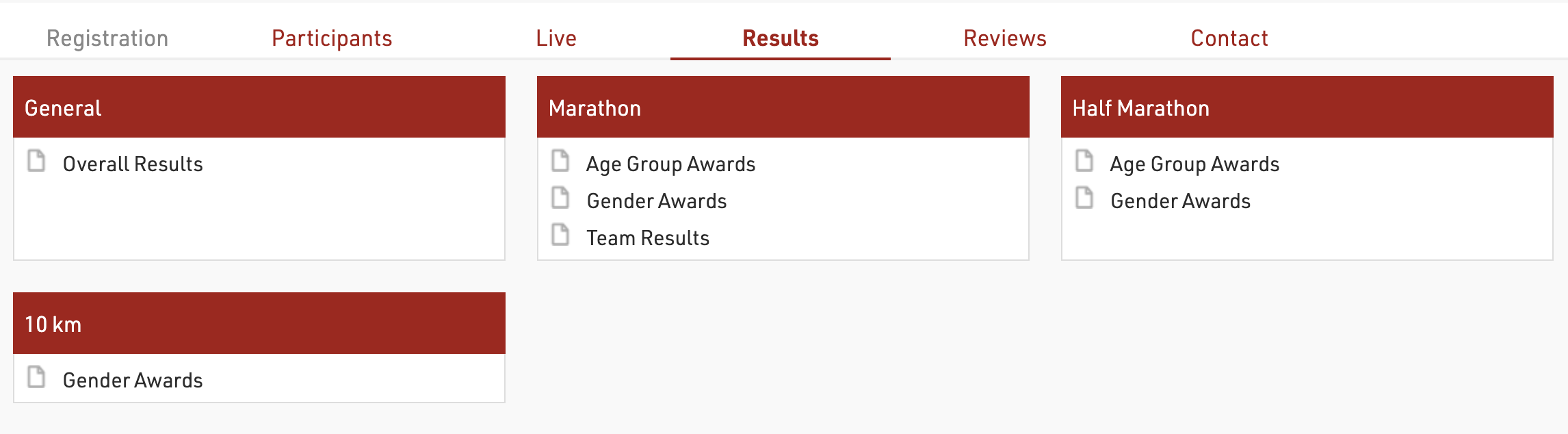Viewport: 1568px width, 434px height.
Task: Switch to the Participants tab
Action: point(332,38)
